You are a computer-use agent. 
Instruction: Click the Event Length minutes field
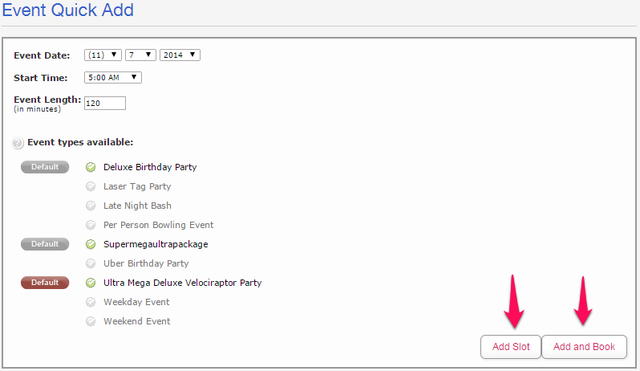[105, 103]
